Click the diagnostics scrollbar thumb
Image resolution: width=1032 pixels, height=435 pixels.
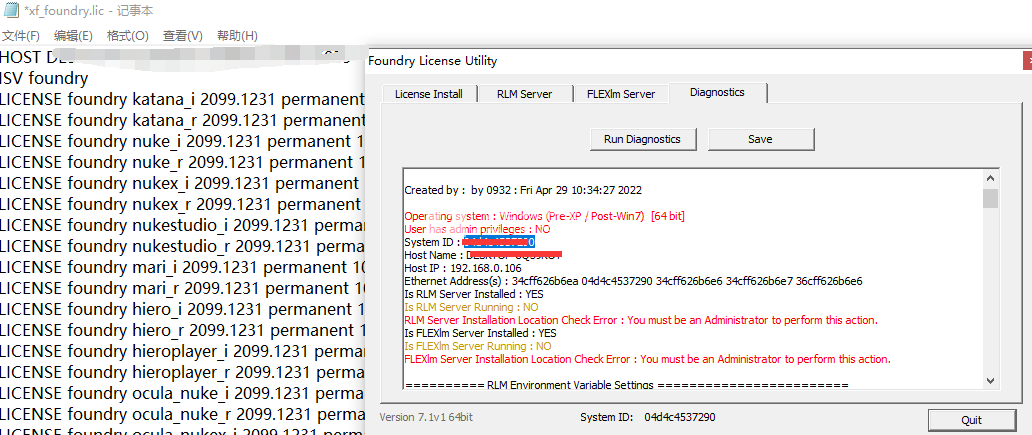(x=990, y=198)
